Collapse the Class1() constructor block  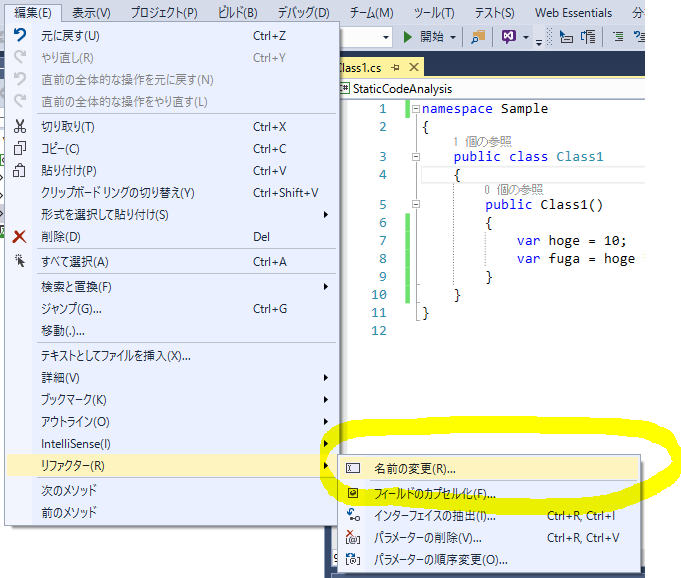tap(416, 204)
